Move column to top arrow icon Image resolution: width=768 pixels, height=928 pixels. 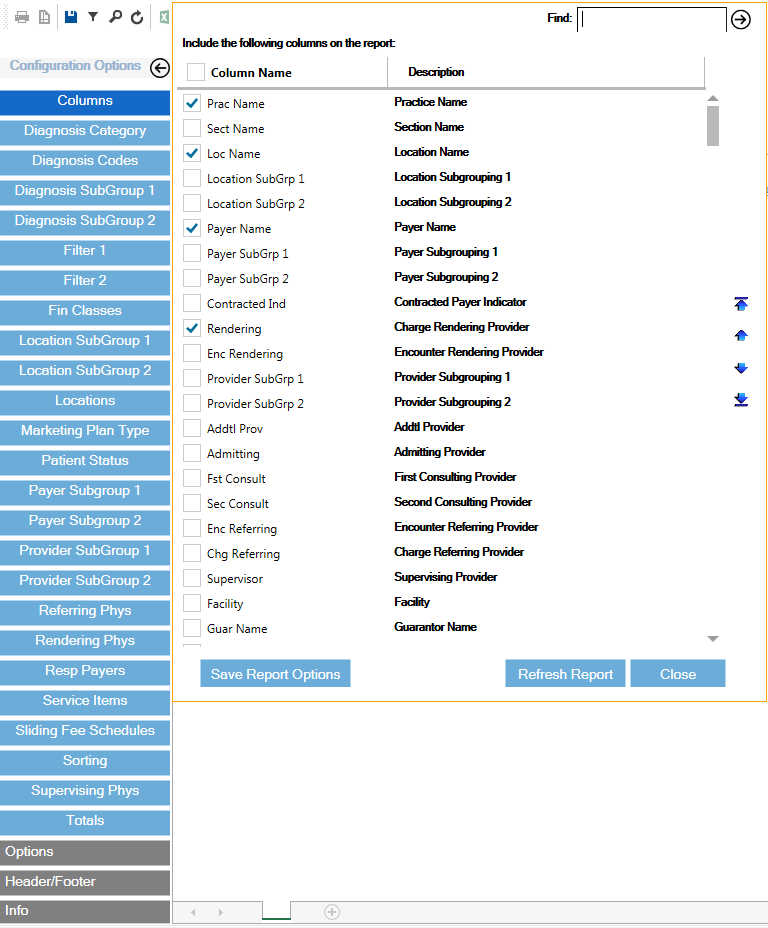coord(741,304)
